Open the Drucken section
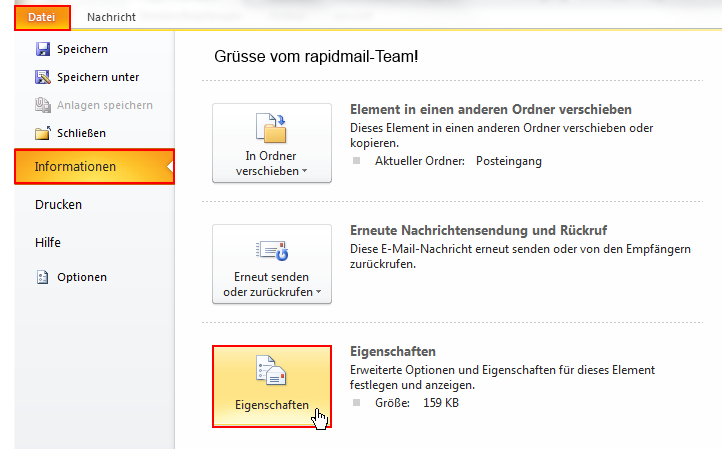The height and width of the screenshot is (449, 722). point(58,204)
